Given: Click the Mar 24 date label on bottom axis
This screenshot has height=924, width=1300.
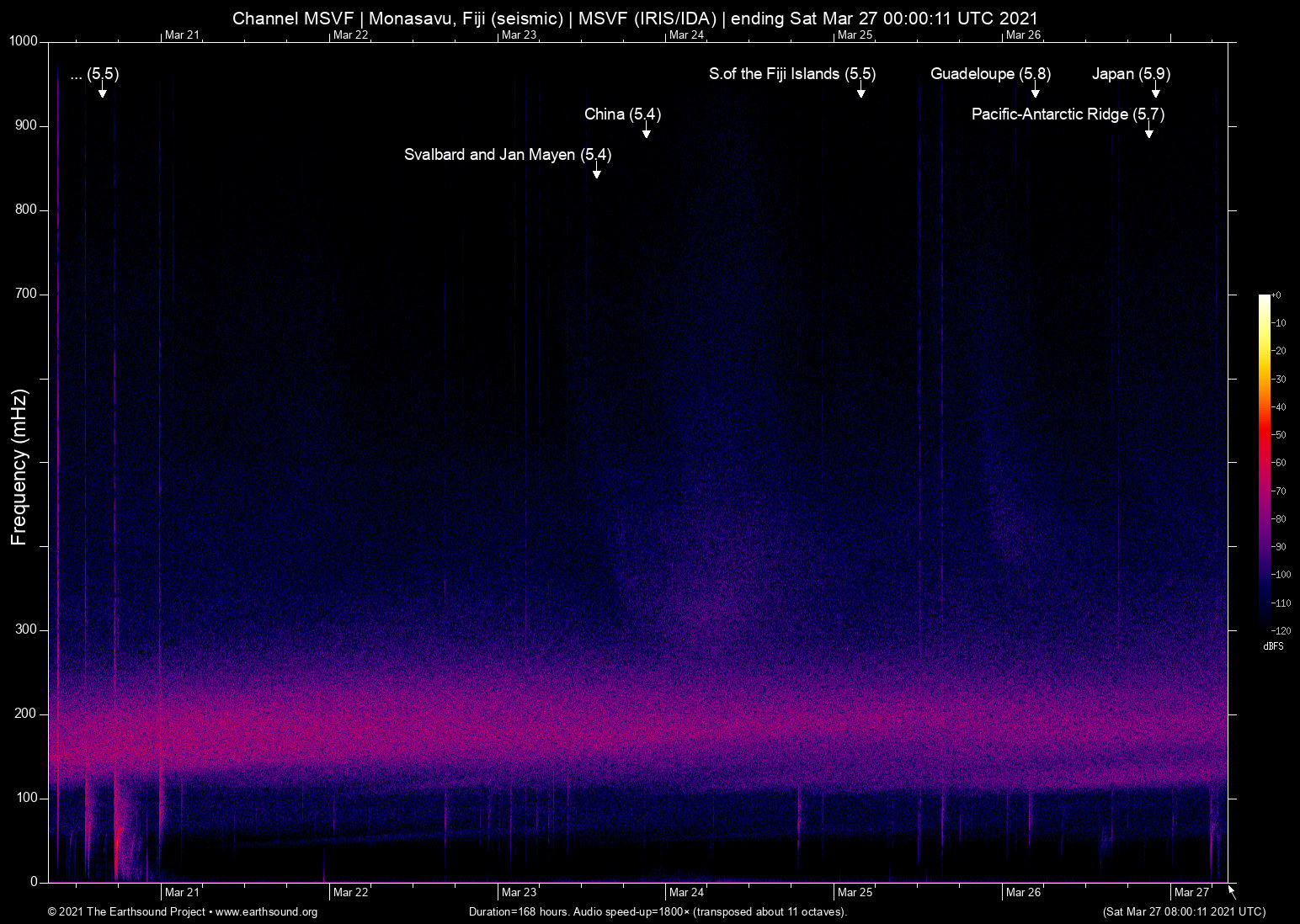Looking at the screenshot, I should (687, 892).
